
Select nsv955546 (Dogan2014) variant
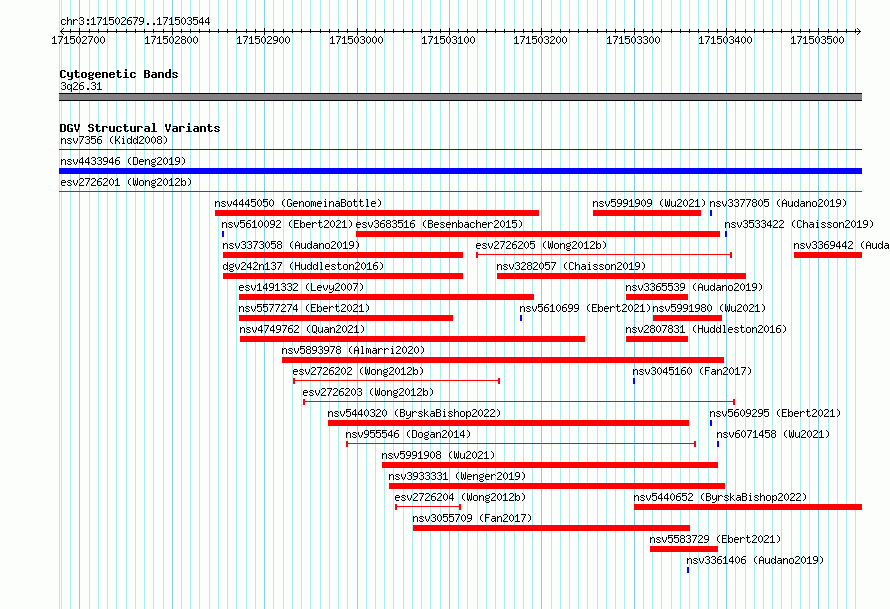[408, 434]
